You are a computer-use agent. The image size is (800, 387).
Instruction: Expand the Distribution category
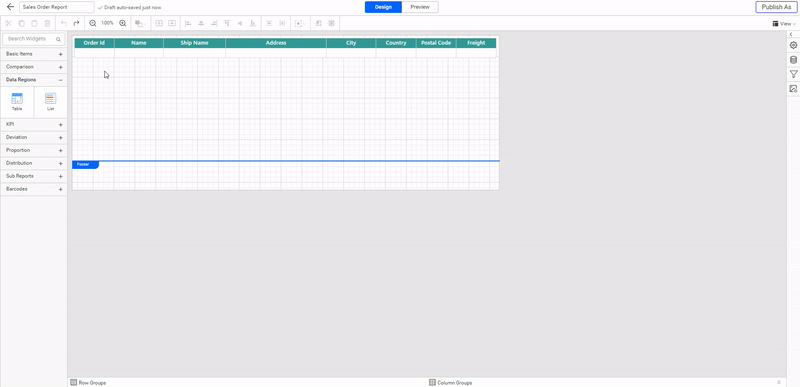(34, 163)
